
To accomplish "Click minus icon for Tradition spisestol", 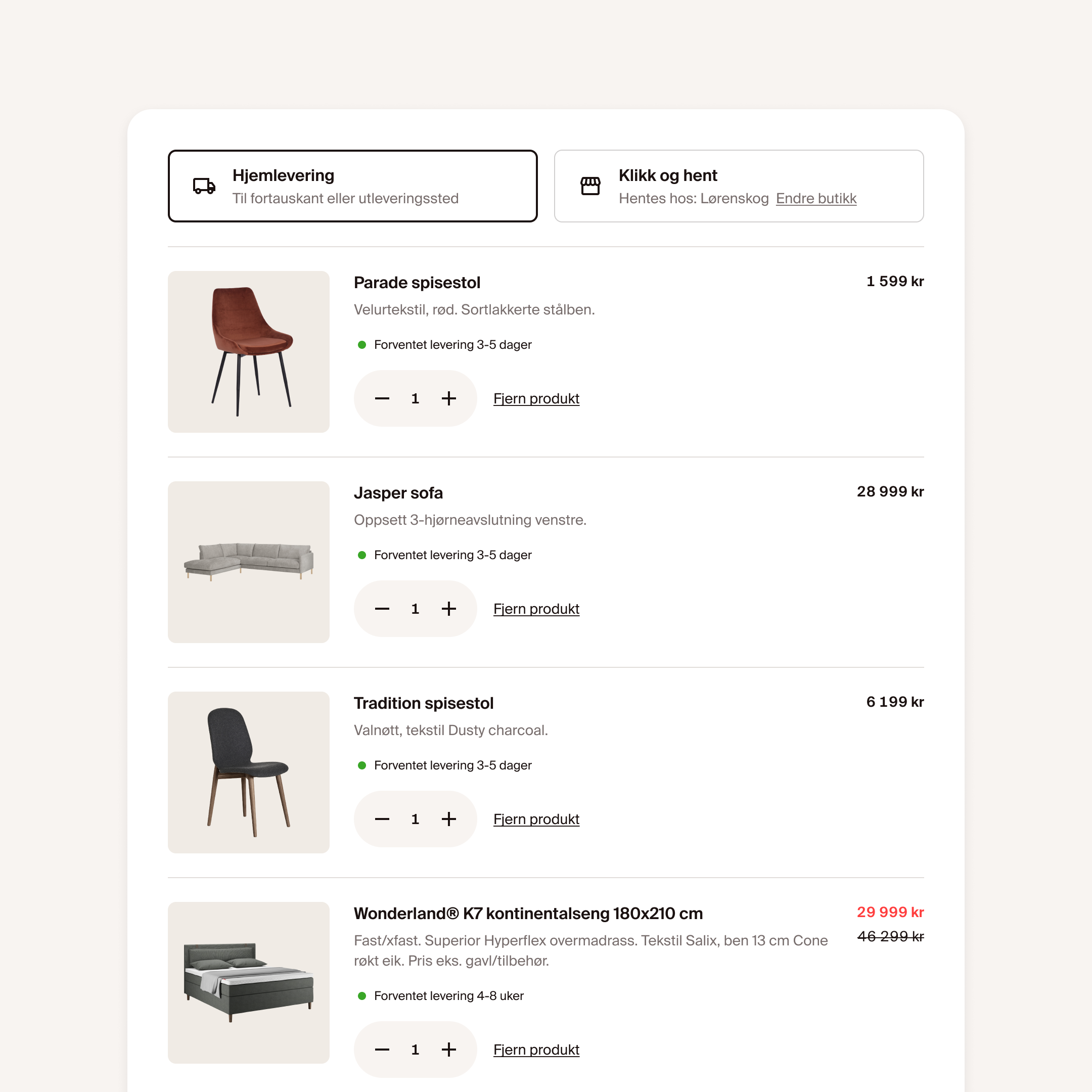I will click(382, 819).
